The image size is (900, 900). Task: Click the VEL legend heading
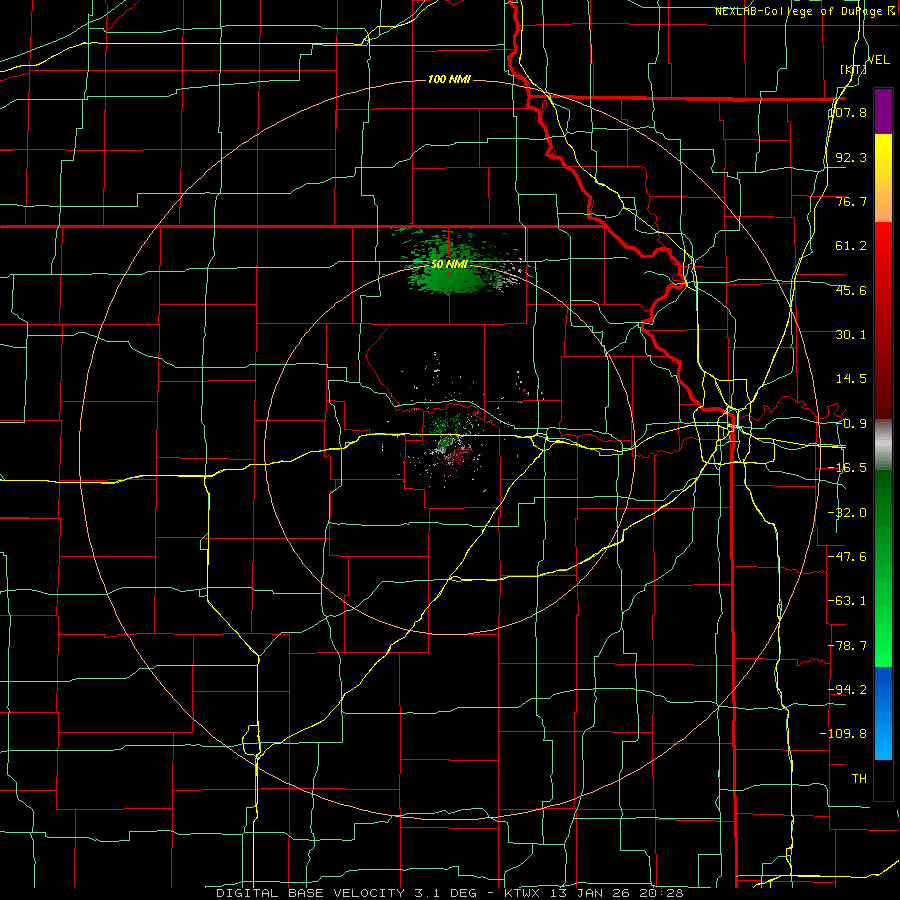pyautogui.click(x=879, y=60)
